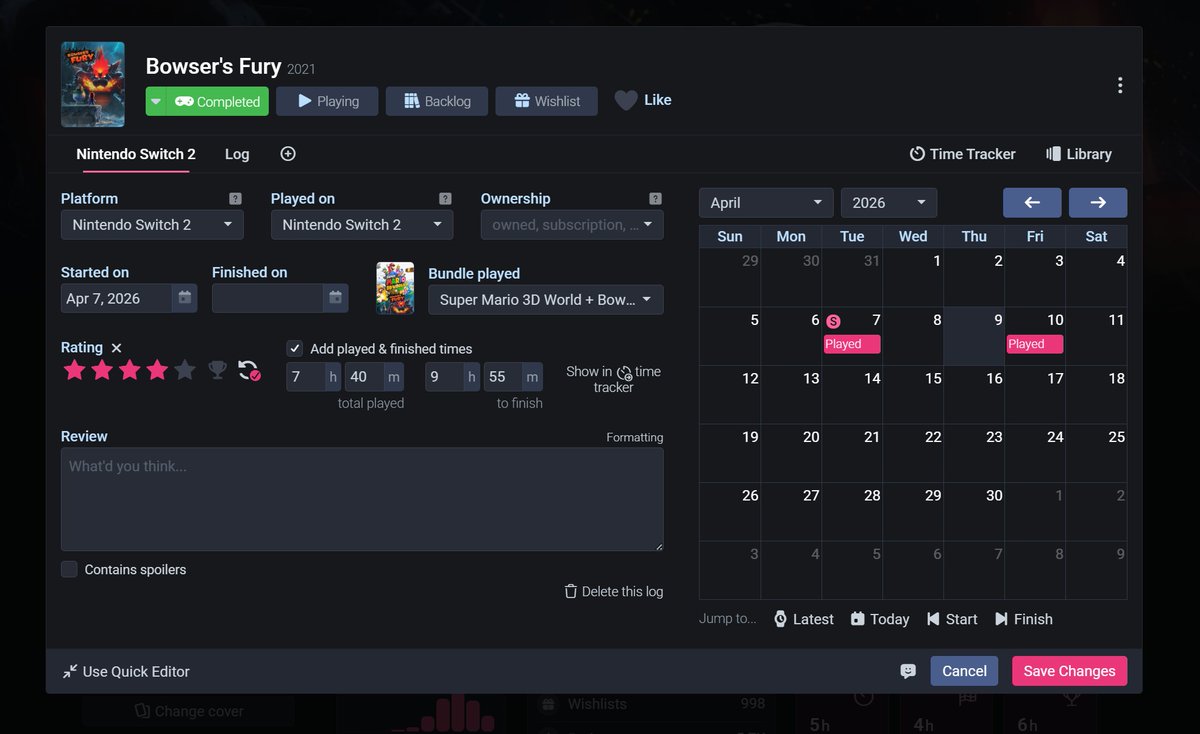Open Platform help question mark
Viewport: 1200px width, 734px height.
coord(235,199)
